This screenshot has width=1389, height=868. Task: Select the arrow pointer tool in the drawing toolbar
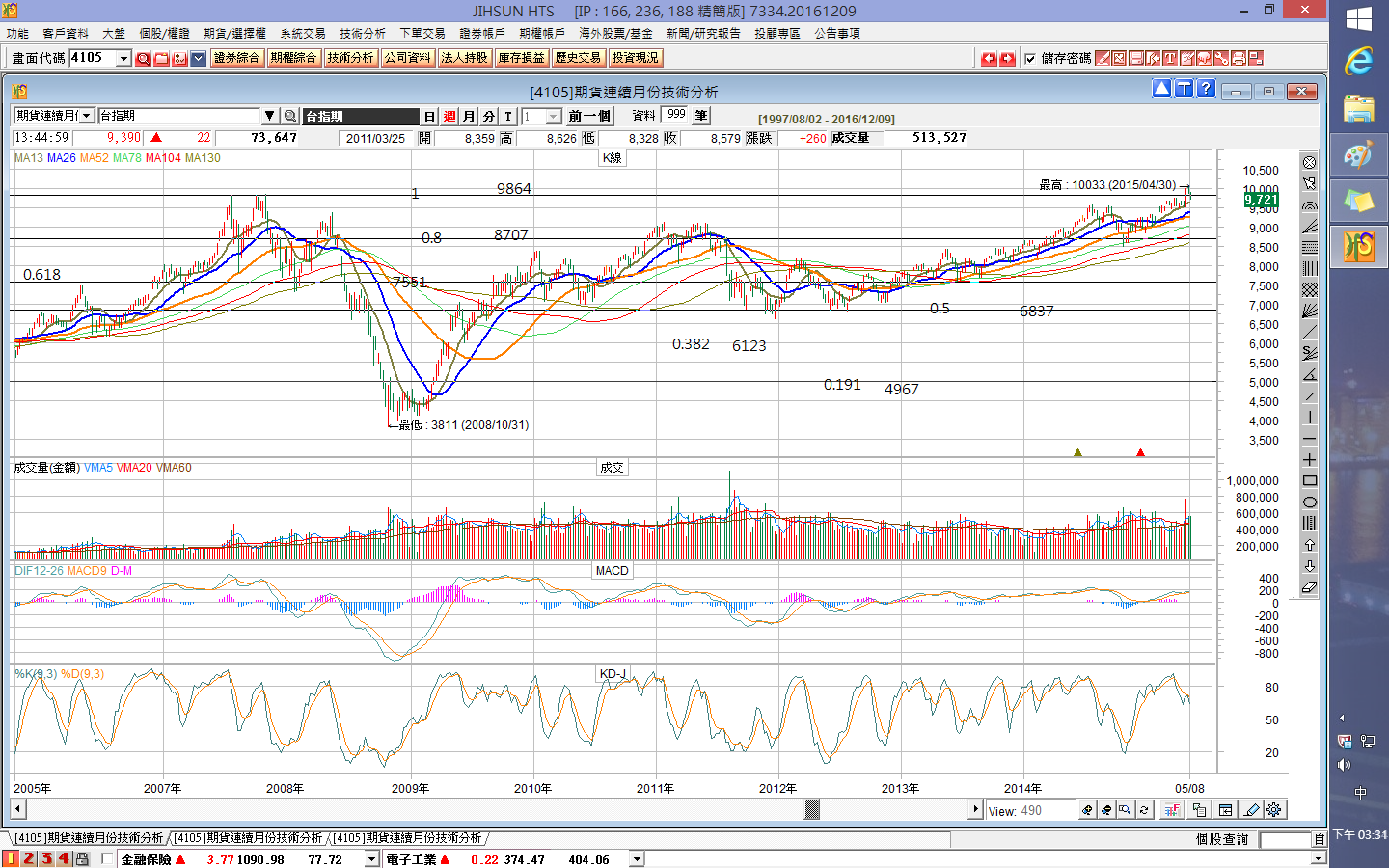click(x=1309, y=183)
